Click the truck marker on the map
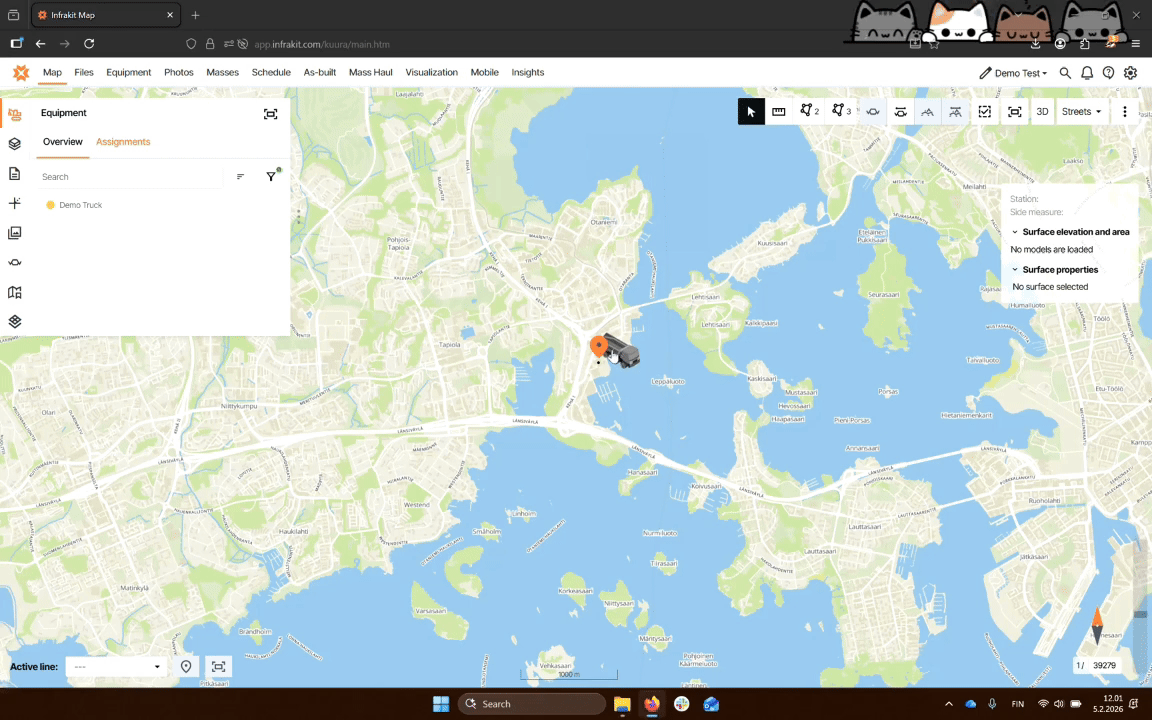The height and width of the screenshot is (720, 1152). pos(624,353)
